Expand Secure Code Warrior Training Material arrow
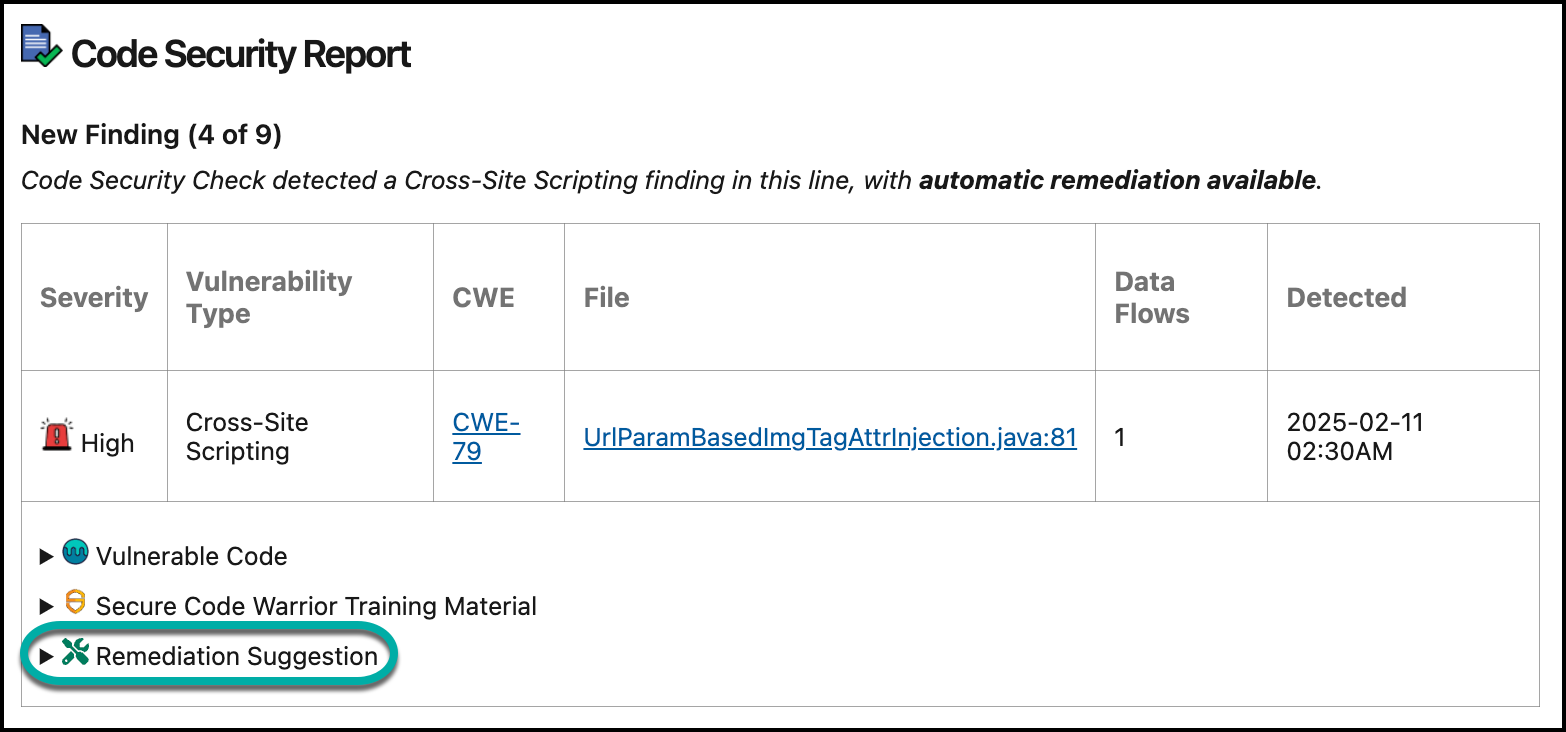 tap(45, 606)
